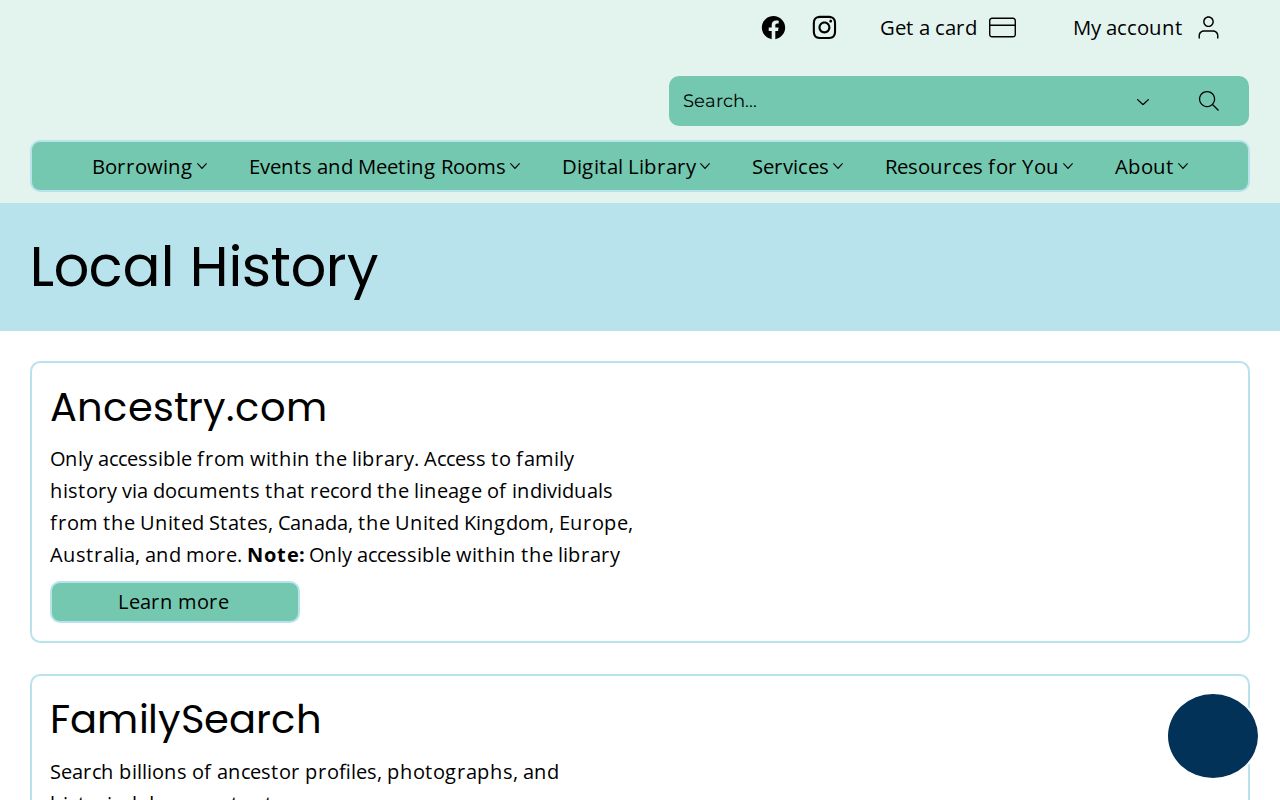Open the Resources for You menu
The image size is (1280, 800).
[x=979, y=167]
